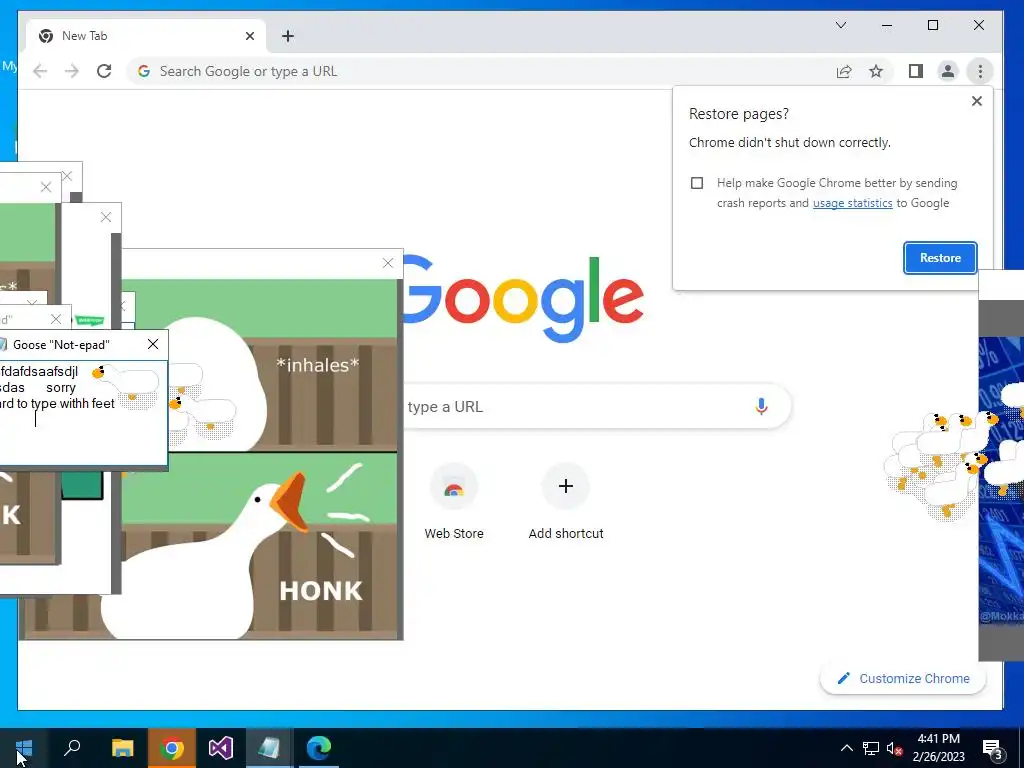Open the Chrome profile menu
The height and width of the screenshot is (768, 1024).
[x=948, y=71]
